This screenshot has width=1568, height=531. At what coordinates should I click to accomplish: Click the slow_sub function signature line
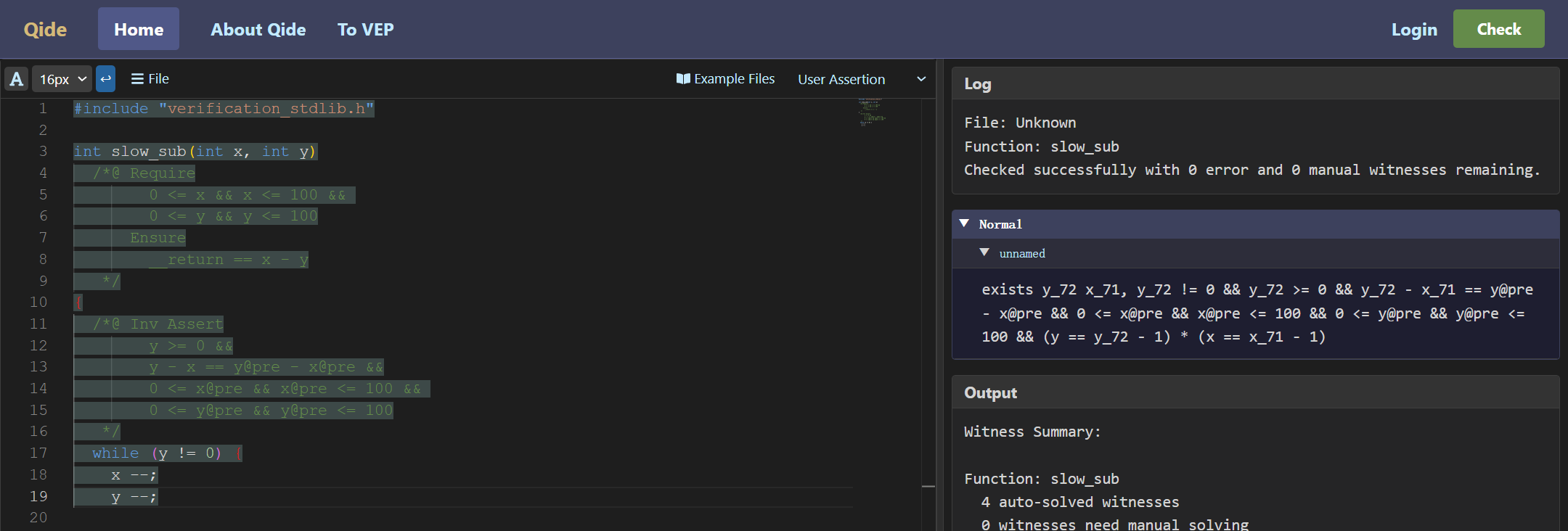(x=195, y=152)
